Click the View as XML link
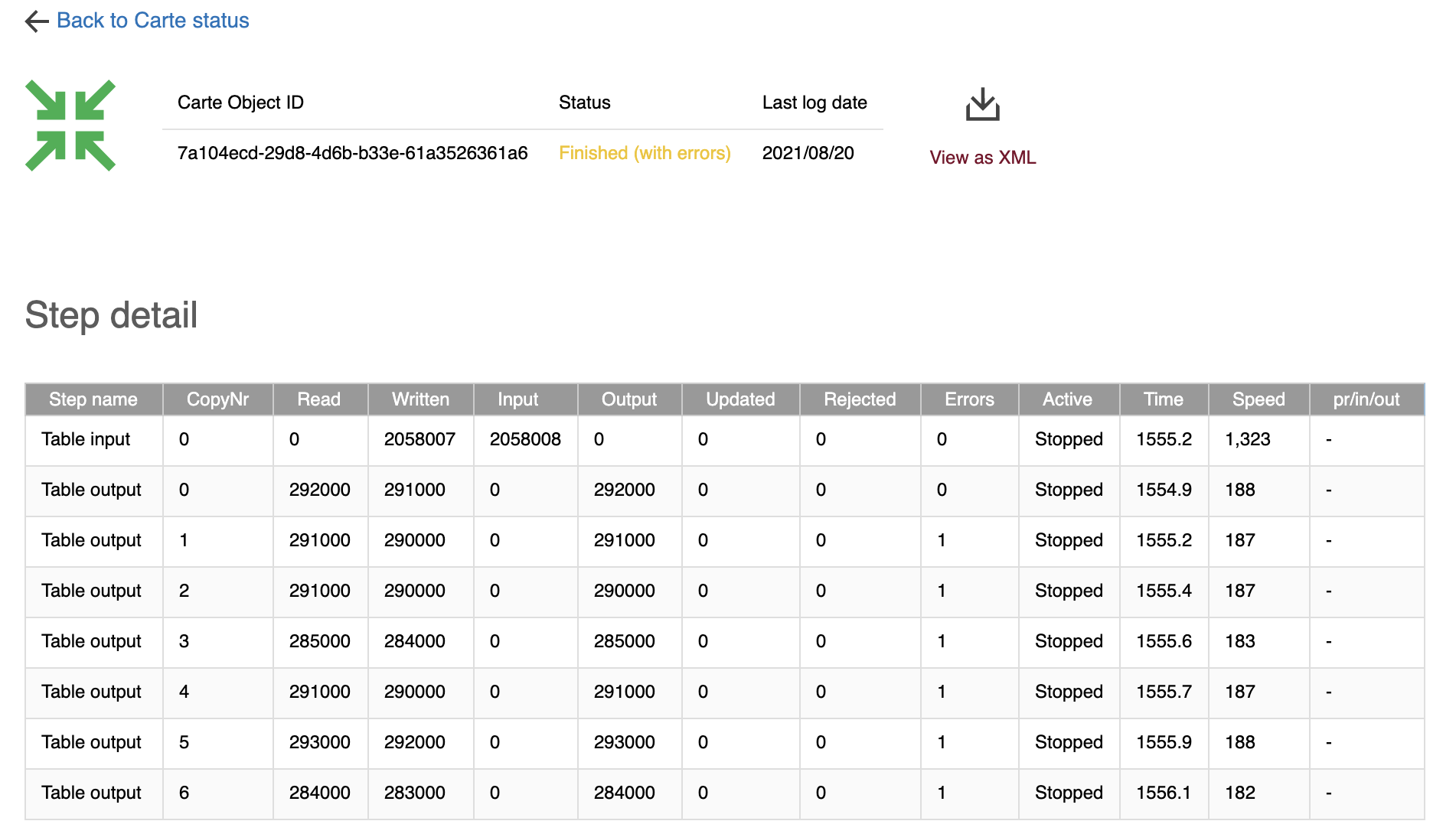 [982, 157]
